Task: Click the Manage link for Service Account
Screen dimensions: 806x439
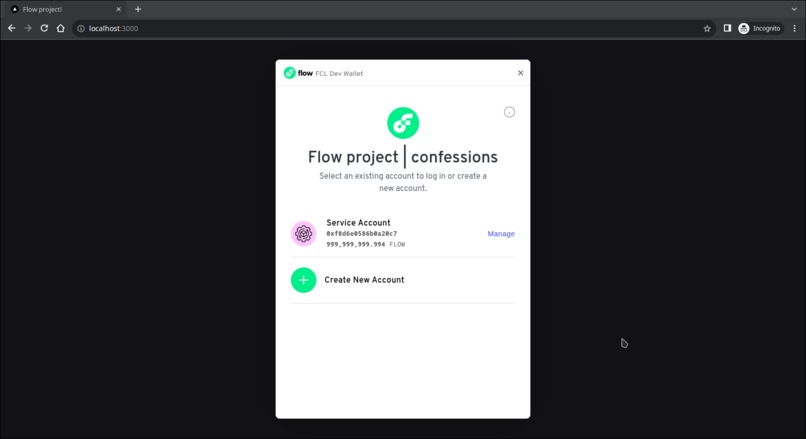Action: point(501,234)
